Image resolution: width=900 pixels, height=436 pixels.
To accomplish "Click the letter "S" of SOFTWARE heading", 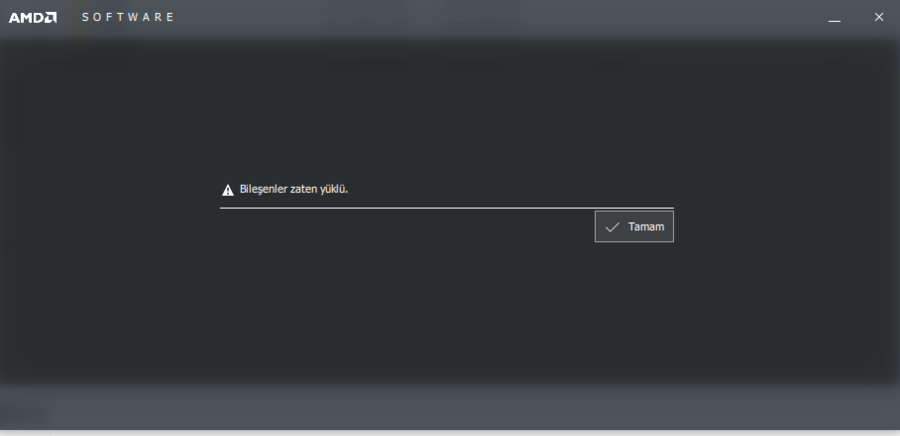I will [86, 17].
